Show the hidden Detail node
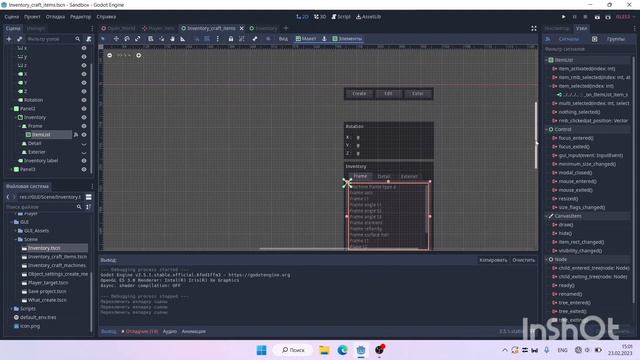 84,144
